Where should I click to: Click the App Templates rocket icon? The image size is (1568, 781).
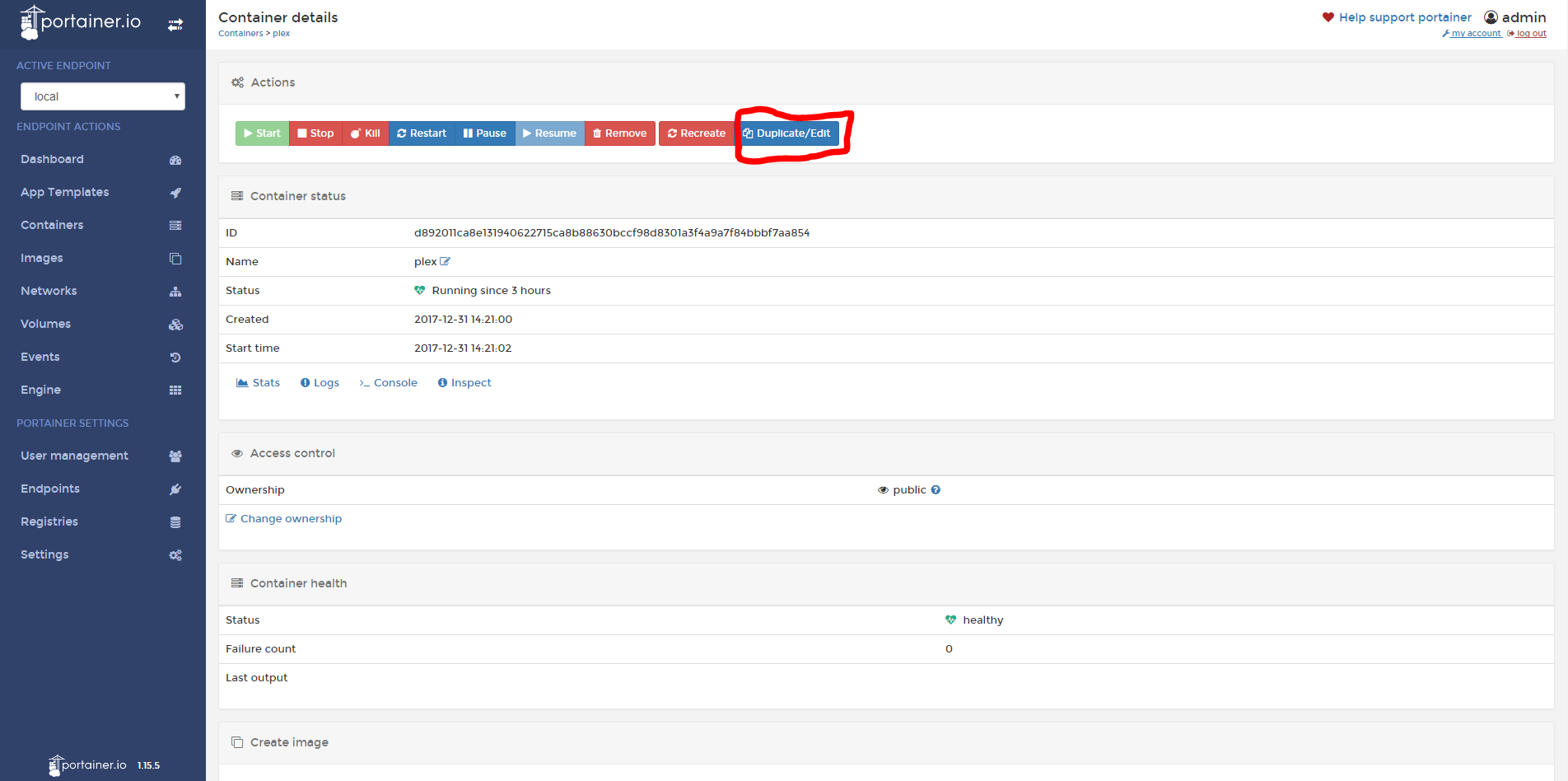(175, 193)
